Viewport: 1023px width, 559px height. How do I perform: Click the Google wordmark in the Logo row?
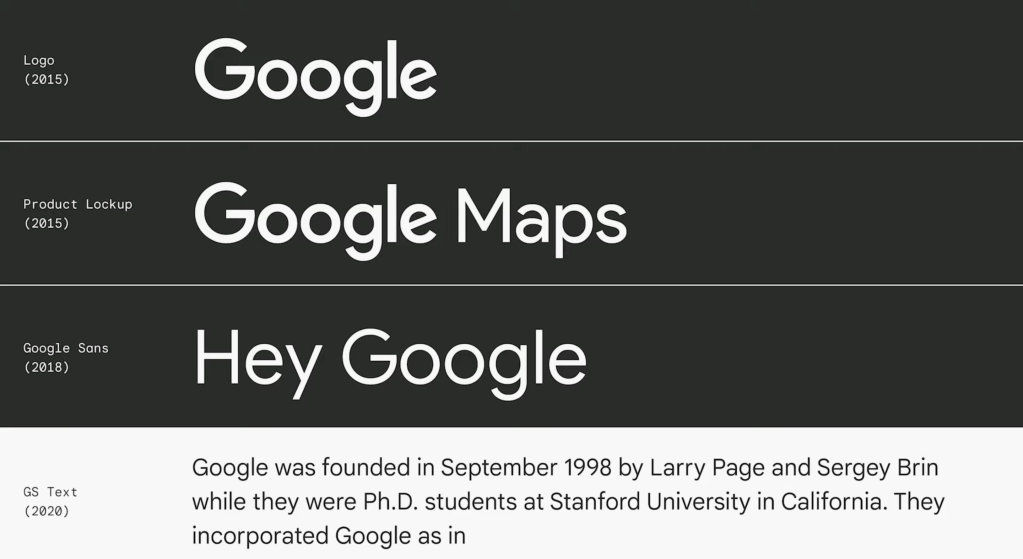tap(315, 73)
